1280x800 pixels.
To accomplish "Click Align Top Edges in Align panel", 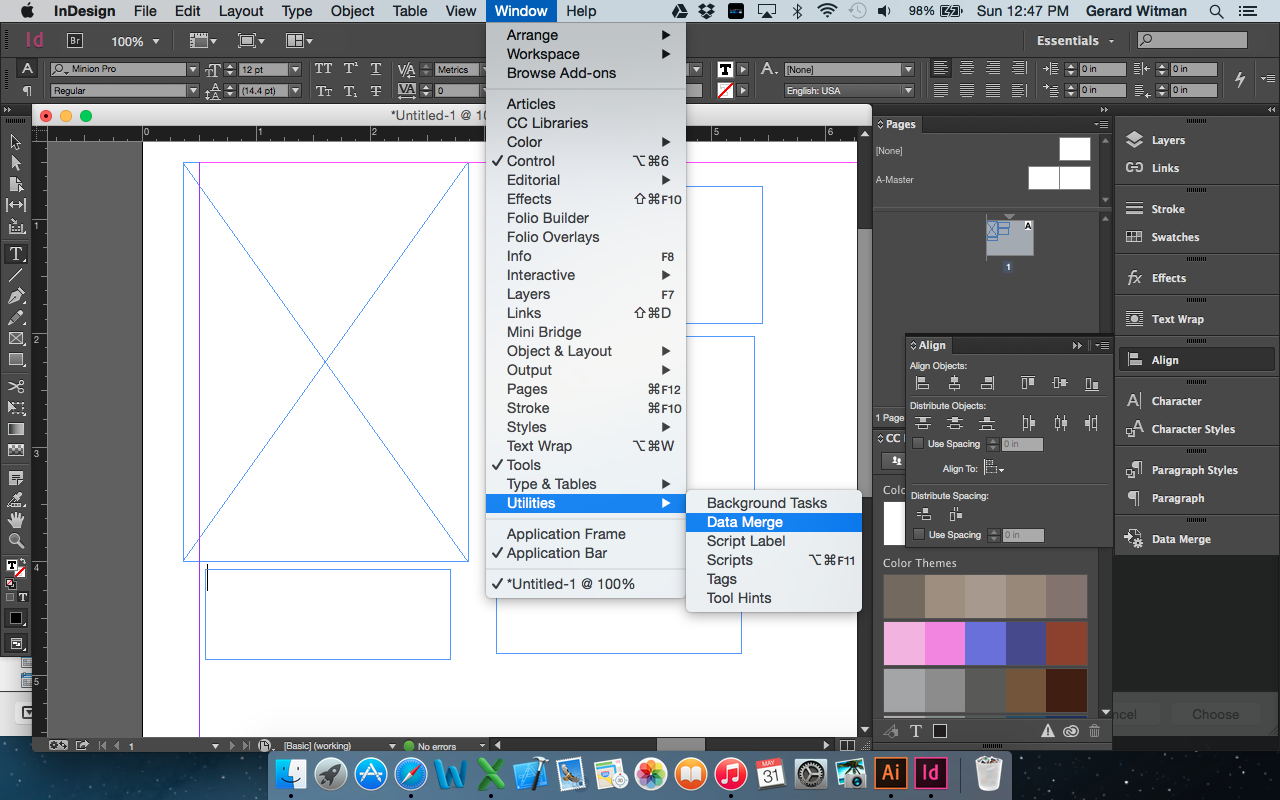I will [x=1028, y=383].
